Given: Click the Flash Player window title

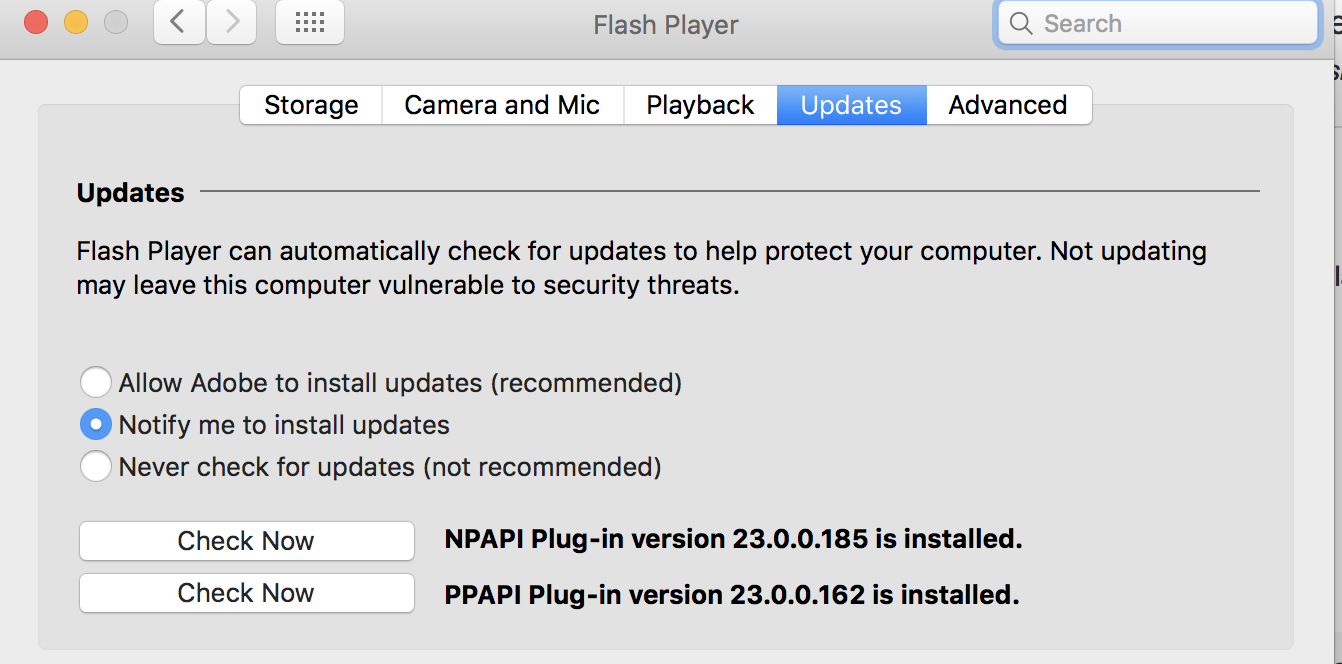Looking at the screenshot, I should pos(666,24).
